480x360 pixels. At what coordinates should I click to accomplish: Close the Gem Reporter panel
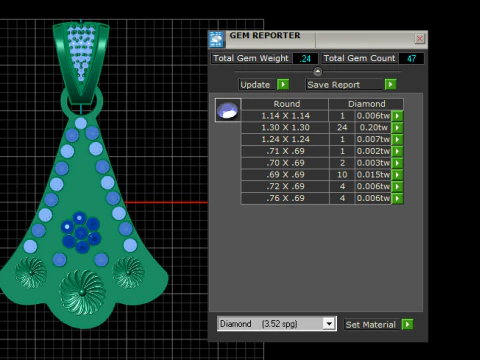[419, 39]
